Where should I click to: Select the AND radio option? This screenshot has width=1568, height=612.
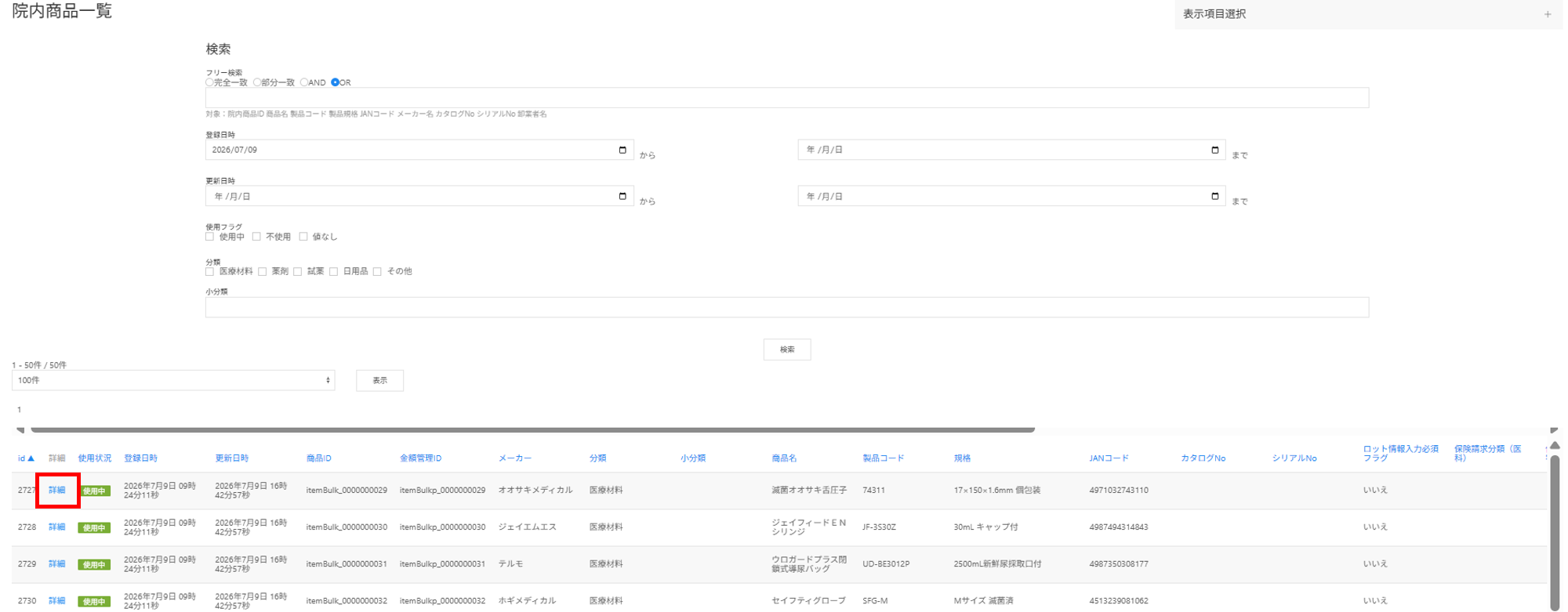[303, 82]
